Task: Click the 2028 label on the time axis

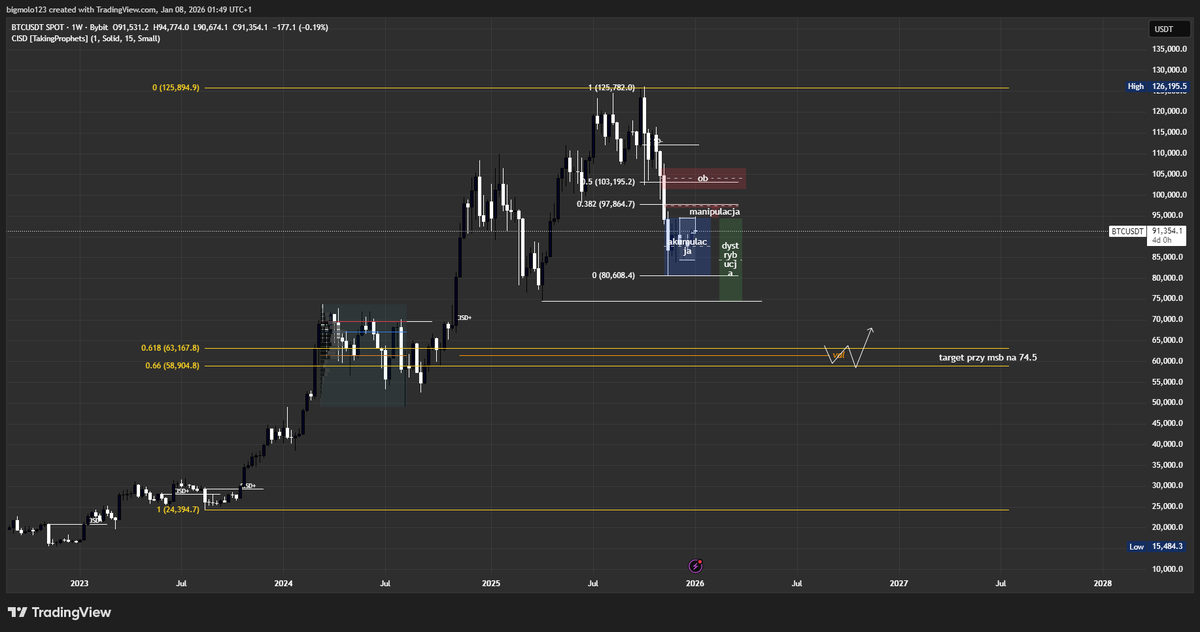Action: pyautogui.click(x=1103, y=582)
